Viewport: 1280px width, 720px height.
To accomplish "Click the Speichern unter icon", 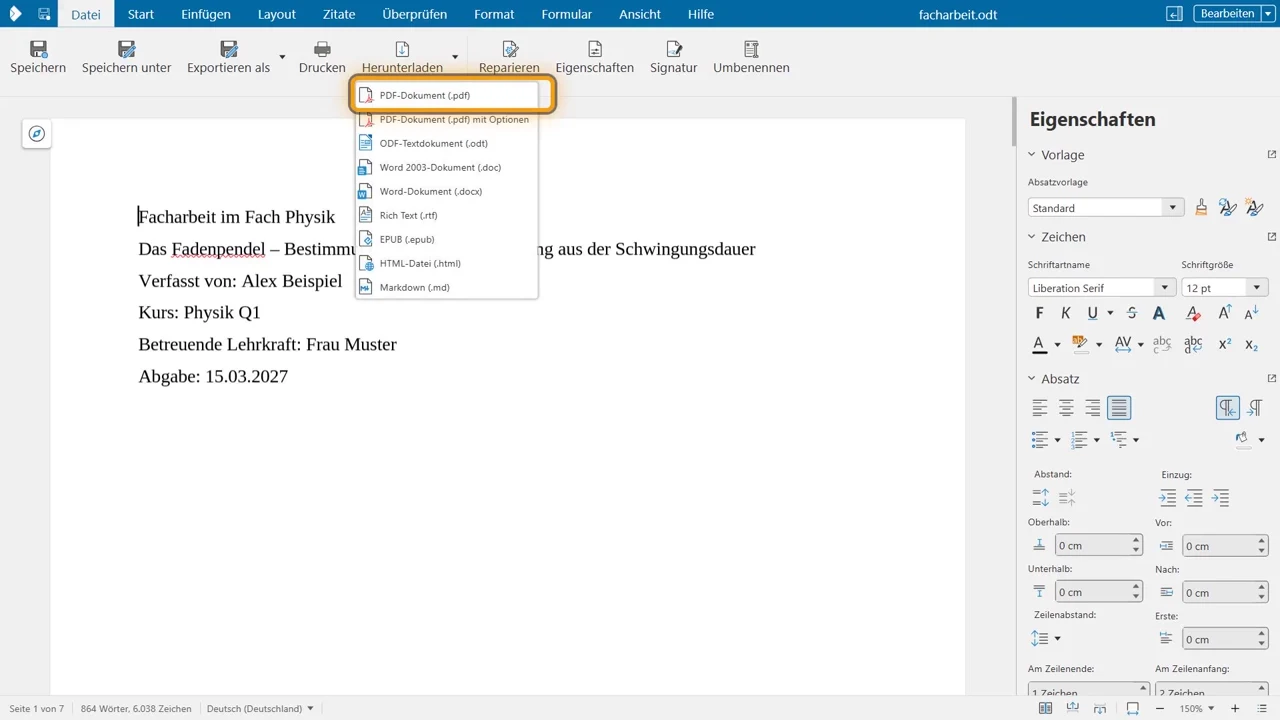I will [126, 49].
